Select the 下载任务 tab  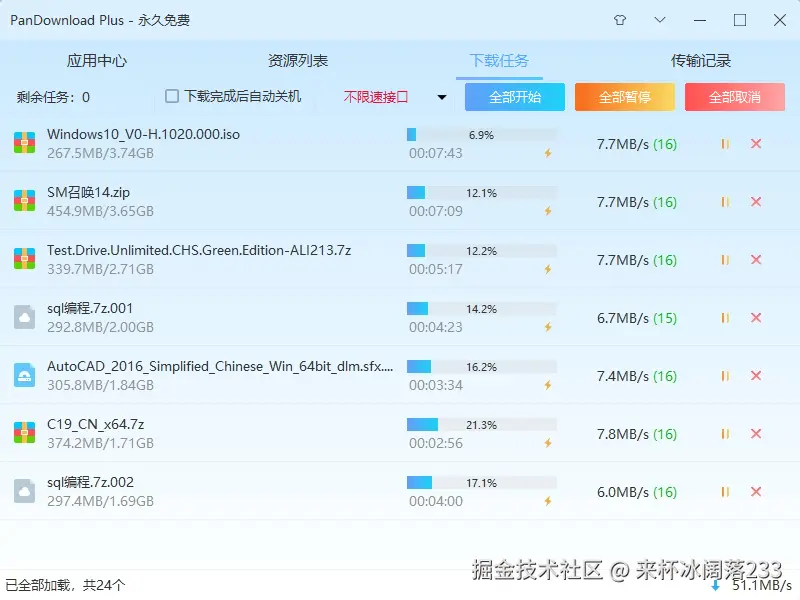[x=499, y=61]
